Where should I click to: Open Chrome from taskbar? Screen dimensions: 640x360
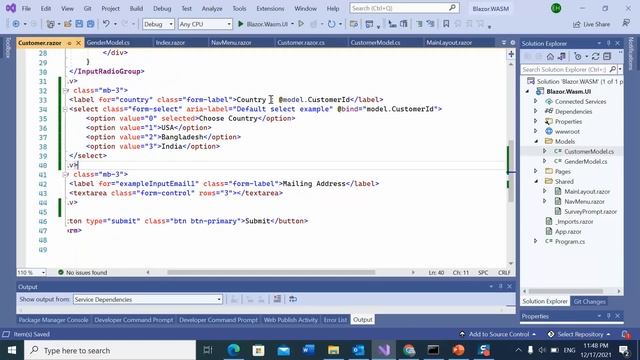pyautogui.click(x=409, y=350)
